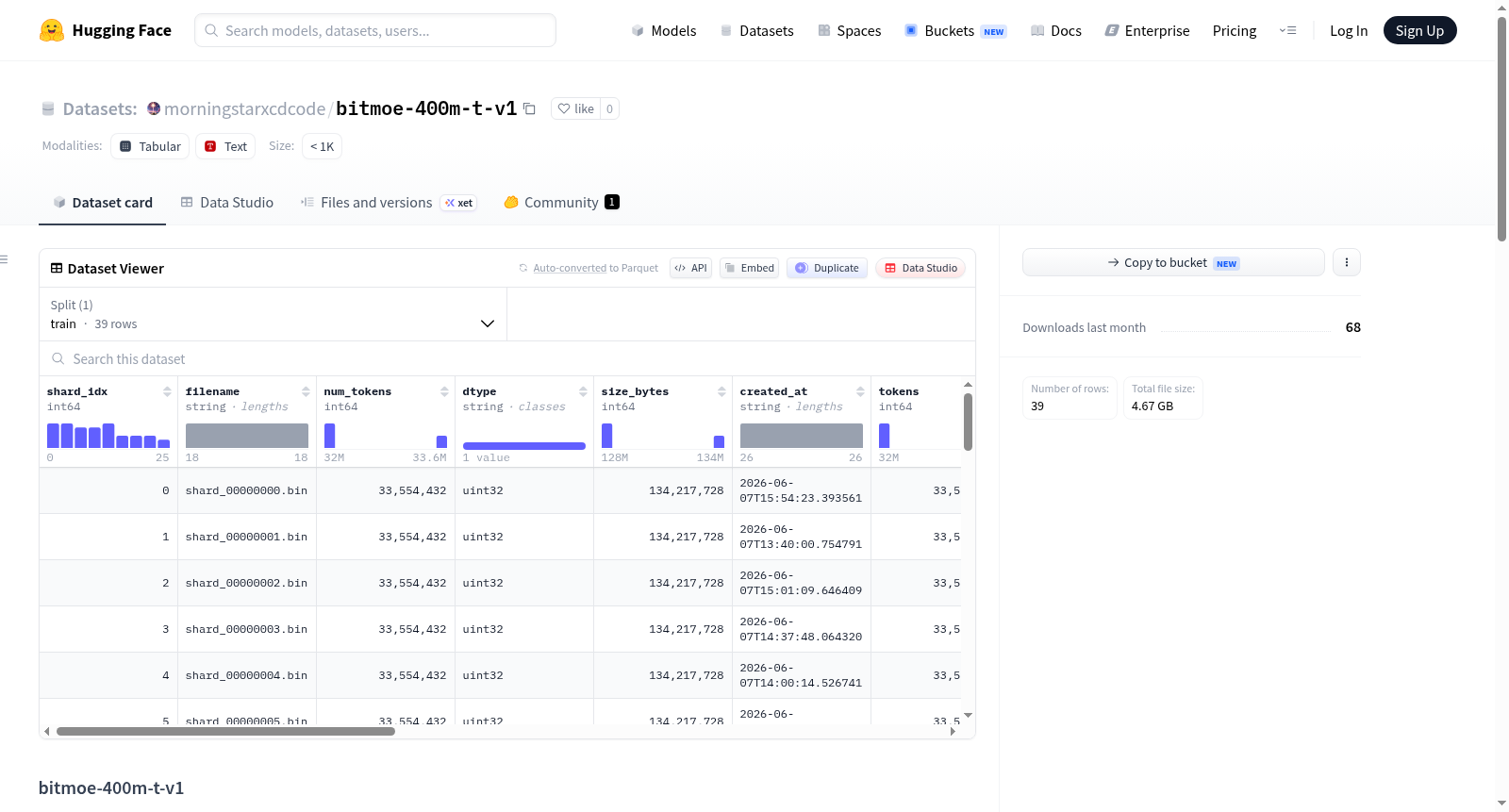Image resolution: width=1509 pixels, height=812 pixels.
Task: Open Datasets in the top navigation
Action: pos(756,31)
